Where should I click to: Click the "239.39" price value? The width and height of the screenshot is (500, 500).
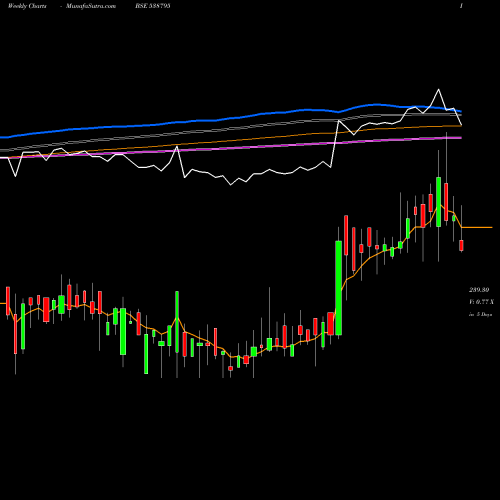[479, 290]
